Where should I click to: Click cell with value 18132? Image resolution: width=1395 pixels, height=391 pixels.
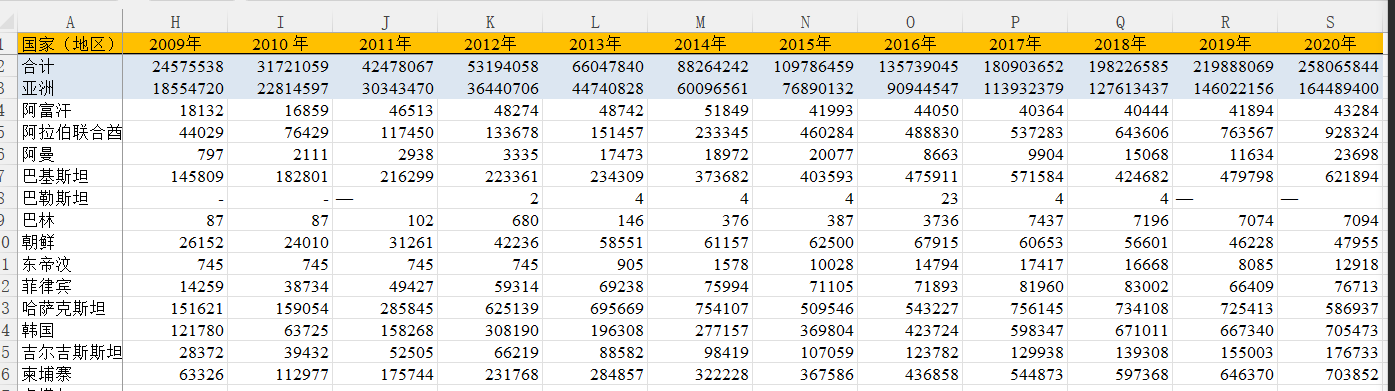click(175, 110)
